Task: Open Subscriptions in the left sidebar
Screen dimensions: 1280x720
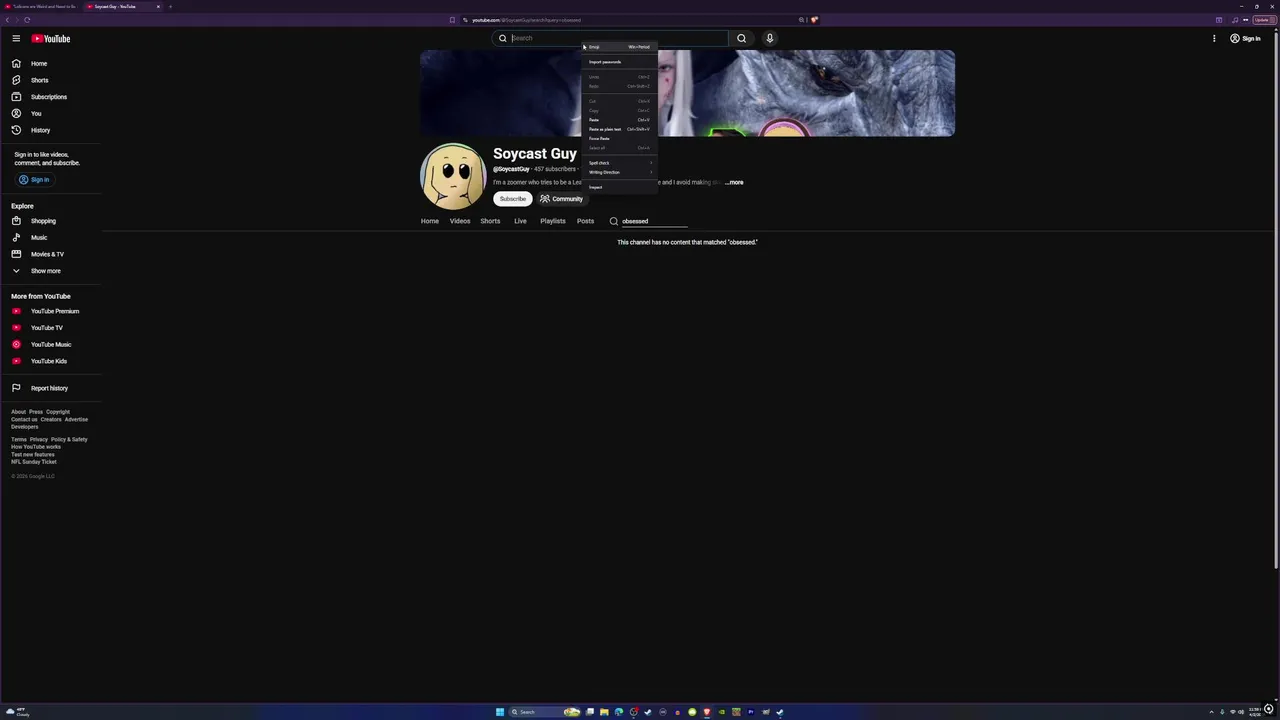Action: pos(48,97)
